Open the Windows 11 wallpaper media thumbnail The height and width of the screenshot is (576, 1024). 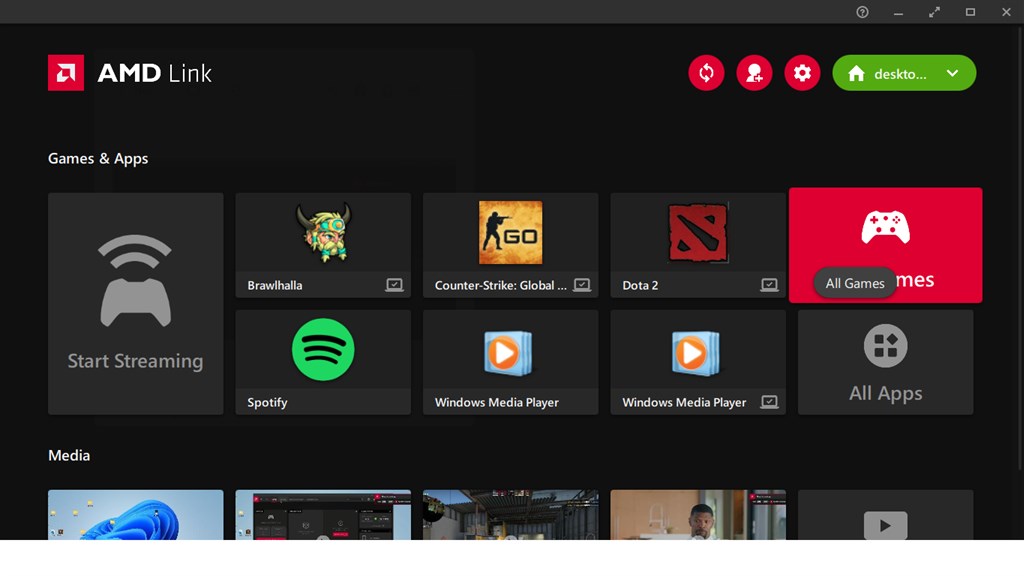point(136,515)
